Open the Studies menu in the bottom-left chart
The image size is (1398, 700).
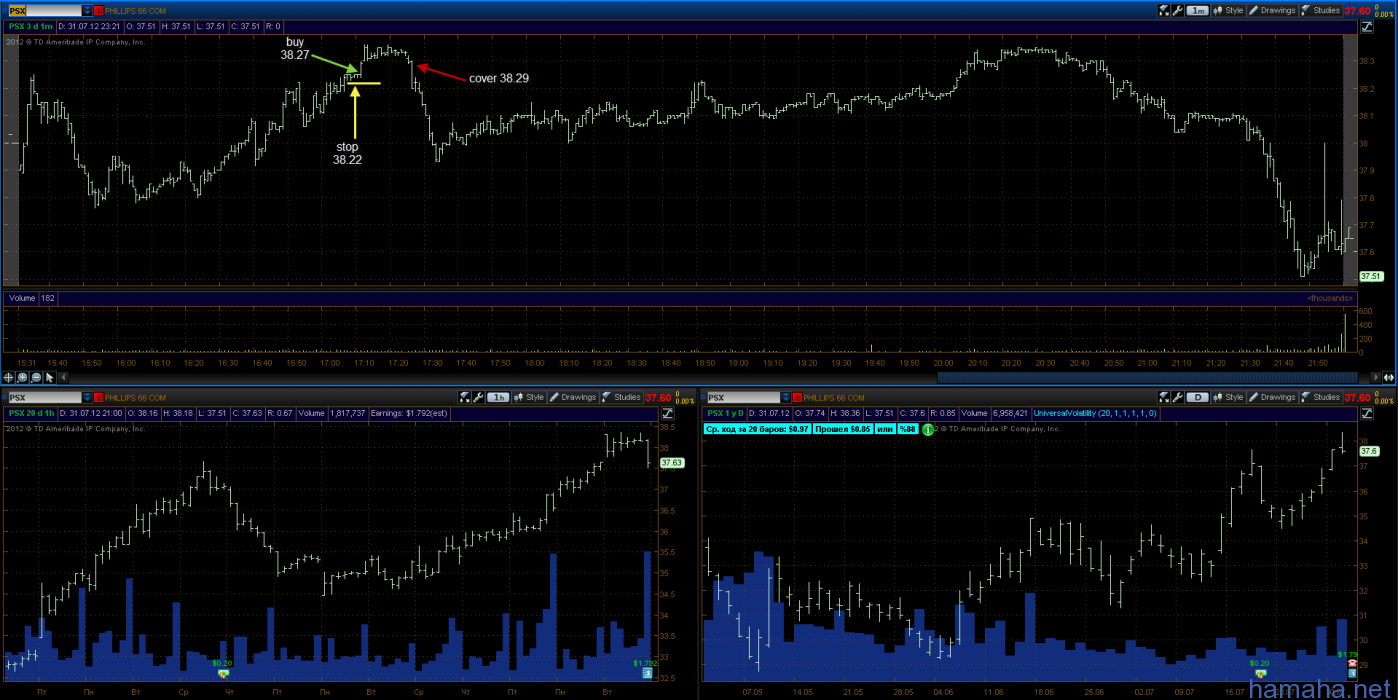(x=620, y=397)
